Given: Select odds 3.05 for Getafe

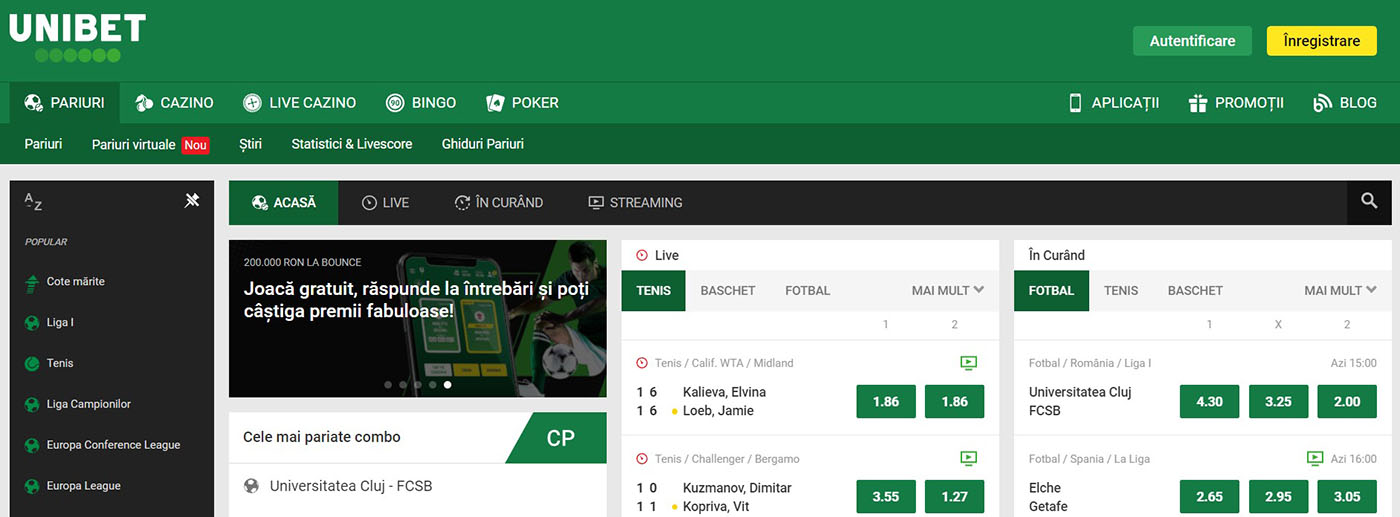Looking at the screenshot, I should pyautogui.click(x=1347, y=497).
